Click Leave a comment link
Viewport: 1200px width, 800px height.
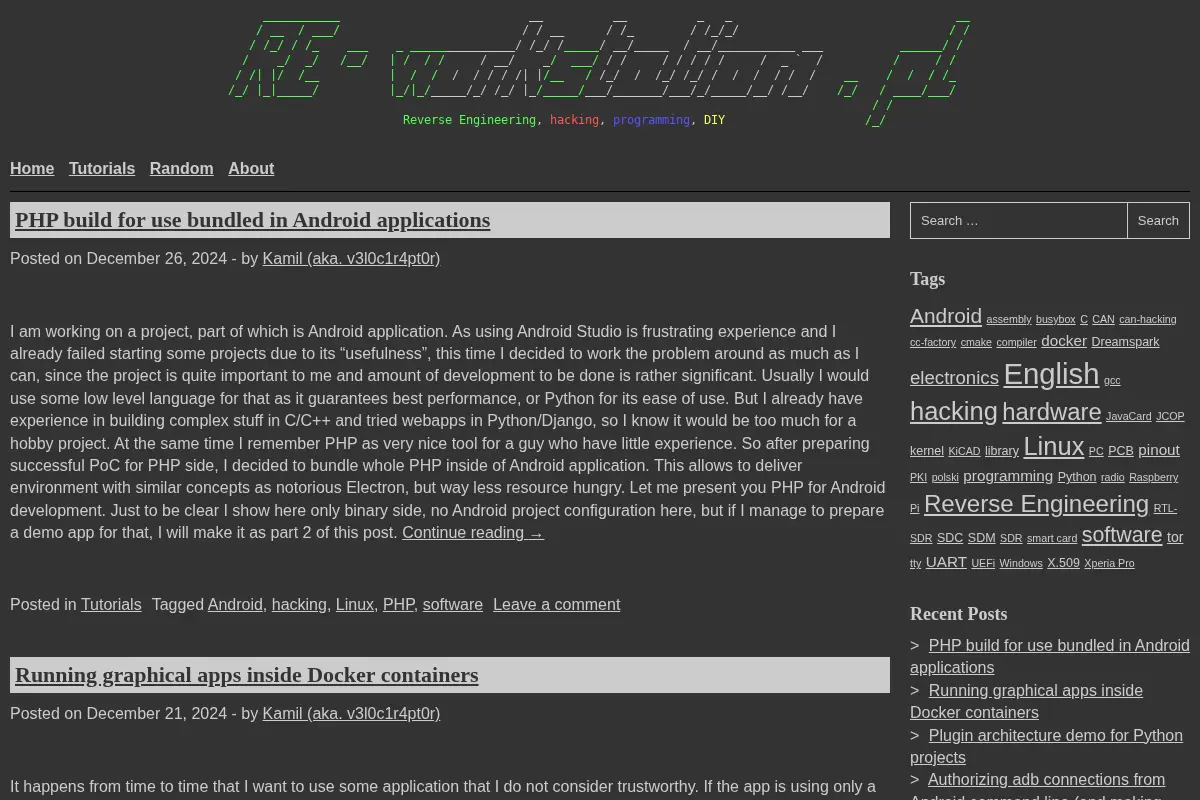coord(556,604)
